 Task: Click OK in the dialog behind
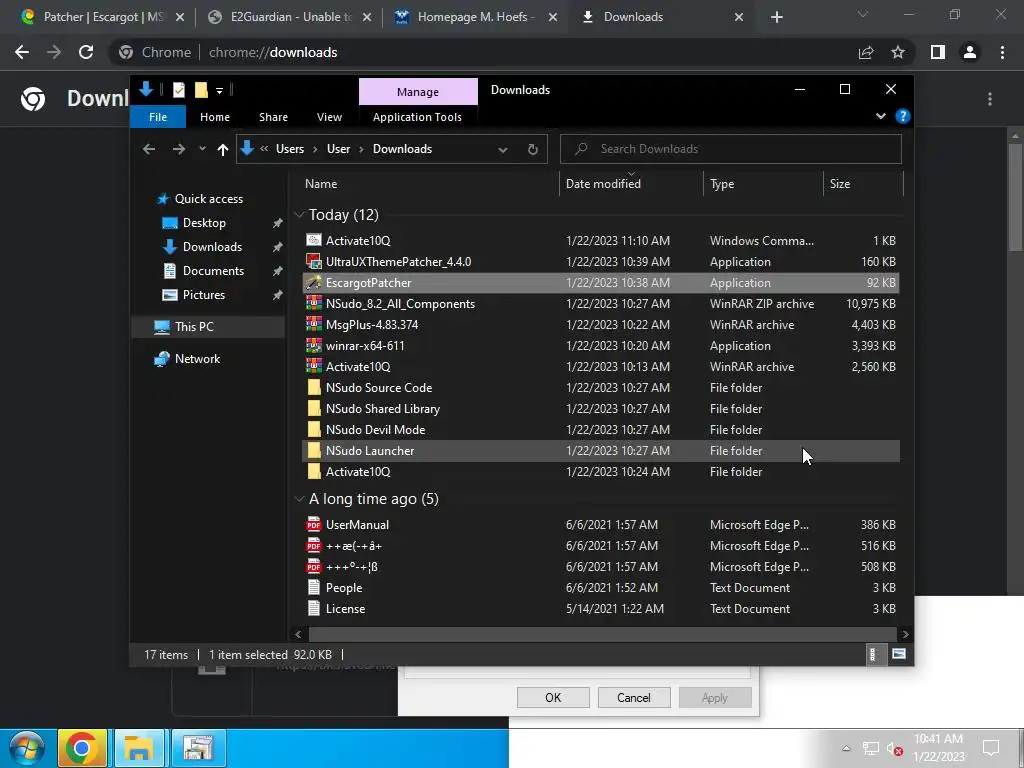click(x=553, y=697)
